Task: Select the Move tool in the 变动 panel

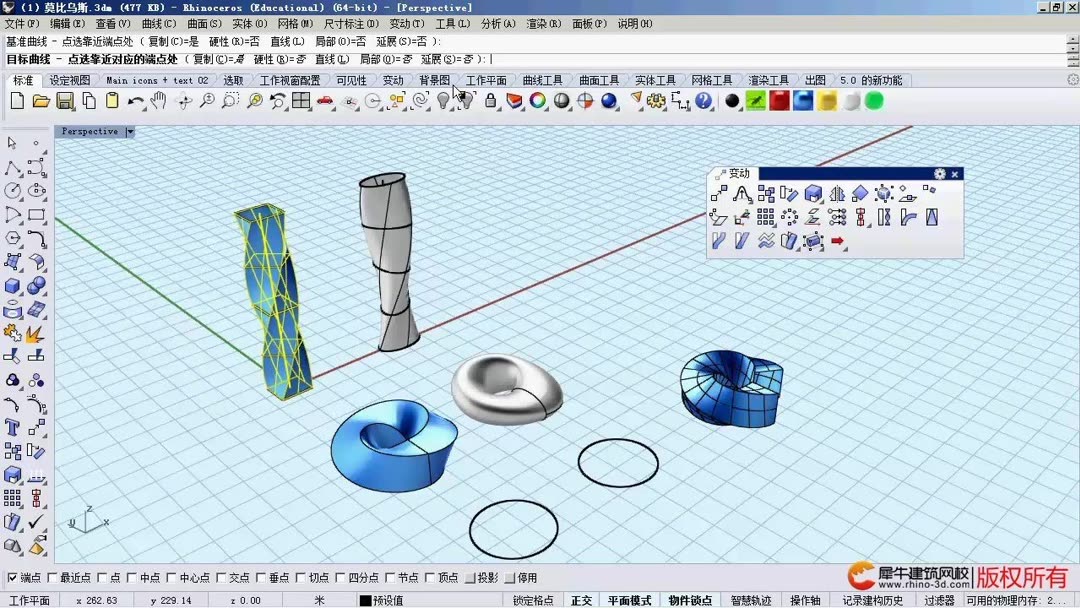Action: [719, 192]
